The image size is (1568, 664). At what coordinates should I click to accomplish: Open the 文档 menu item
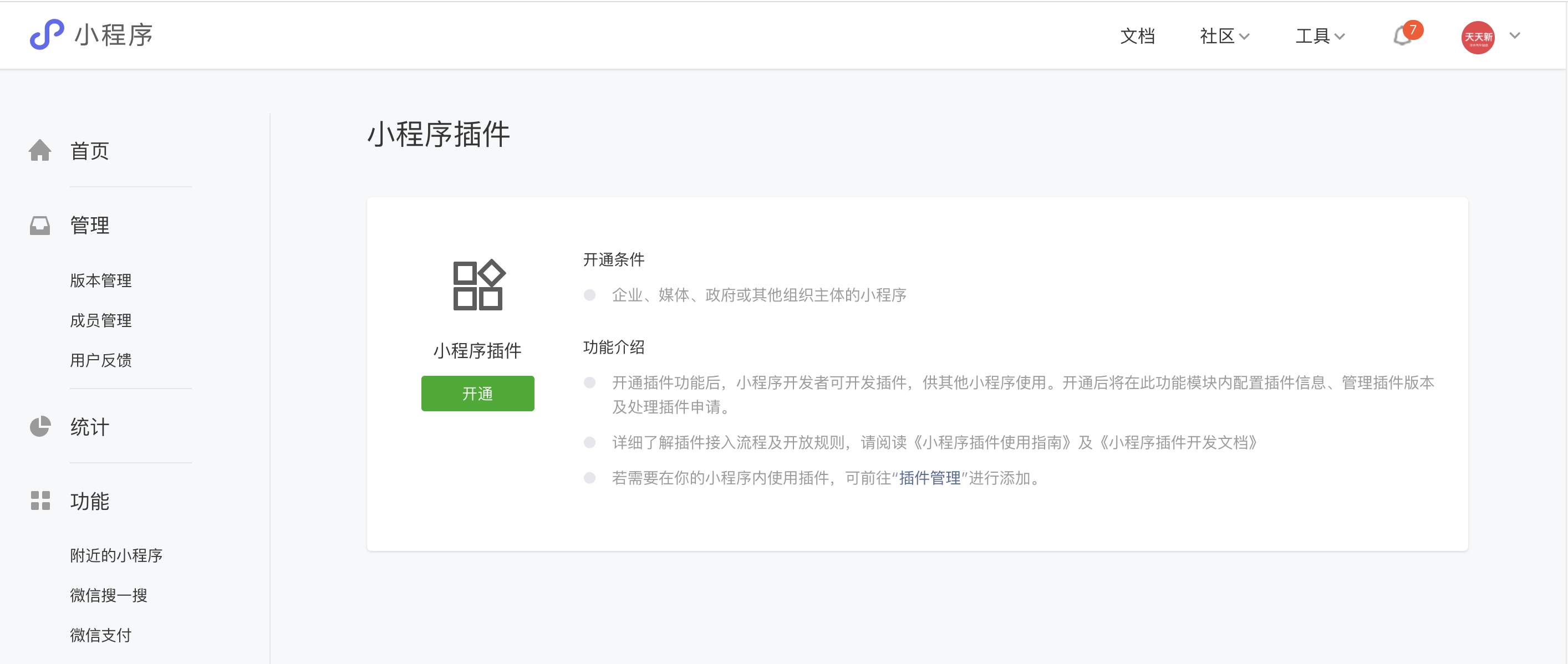1137,37
